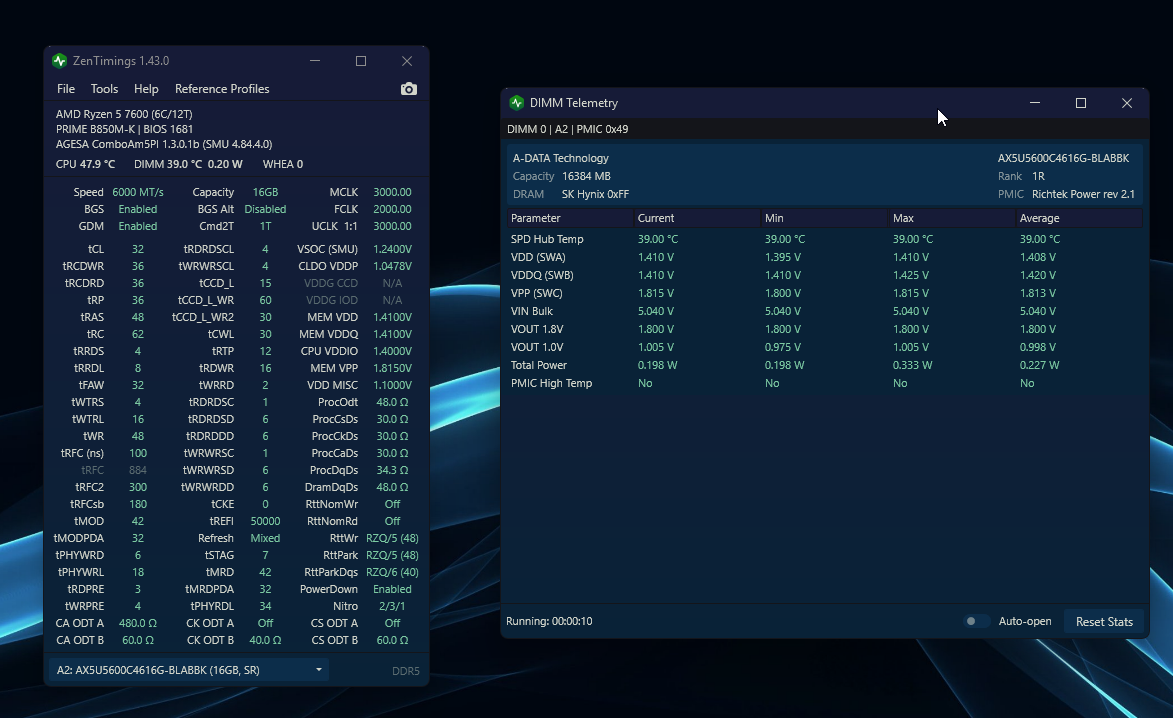Viewport: 1173px width, 718px height.
Task: Click the Running 00:00:10 timer text
Action: pos(549,621)
